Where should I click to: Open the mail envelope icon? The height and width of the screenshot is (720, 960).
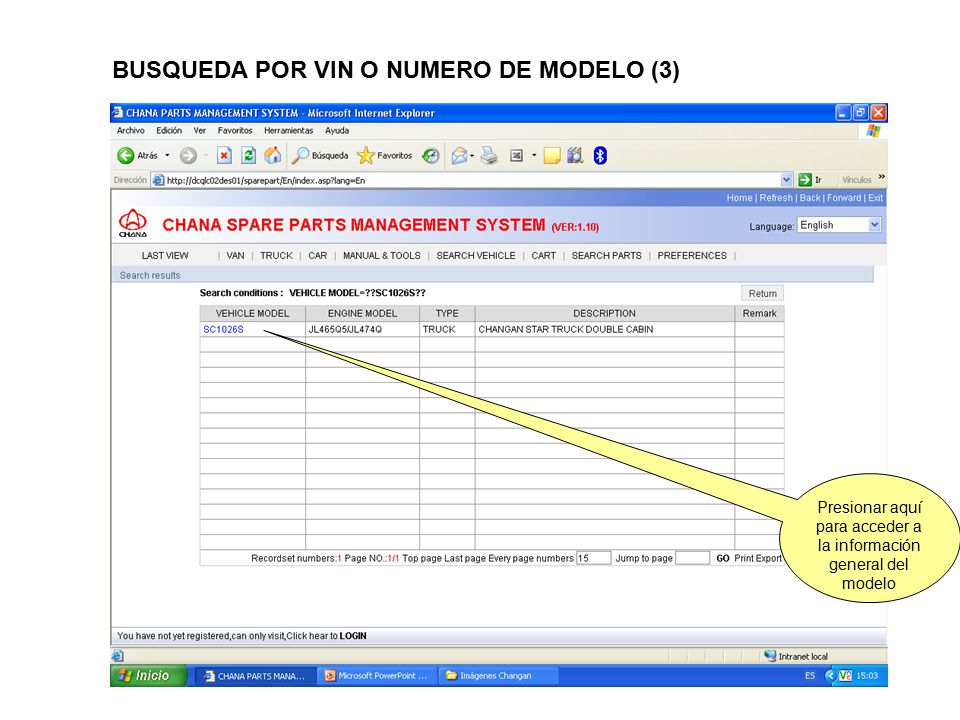459,156
